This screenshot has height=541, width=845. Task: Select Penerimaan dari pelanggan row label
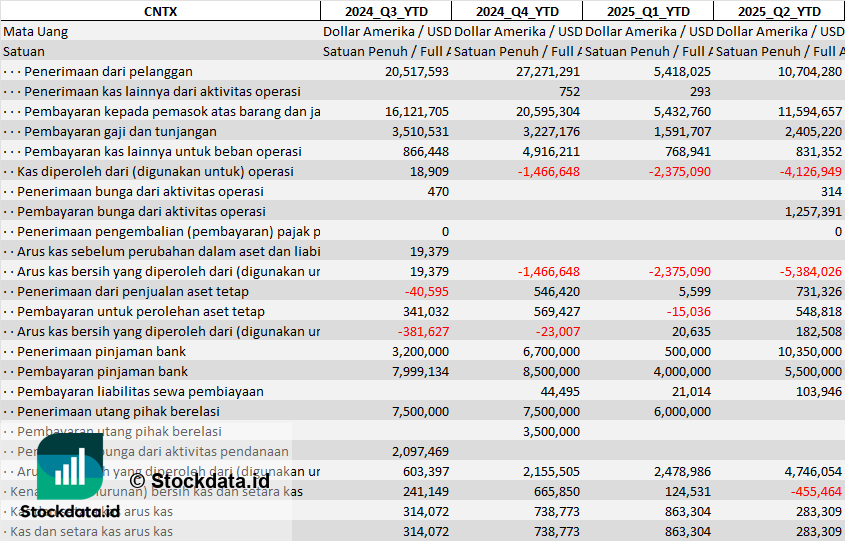click(108, 72)
